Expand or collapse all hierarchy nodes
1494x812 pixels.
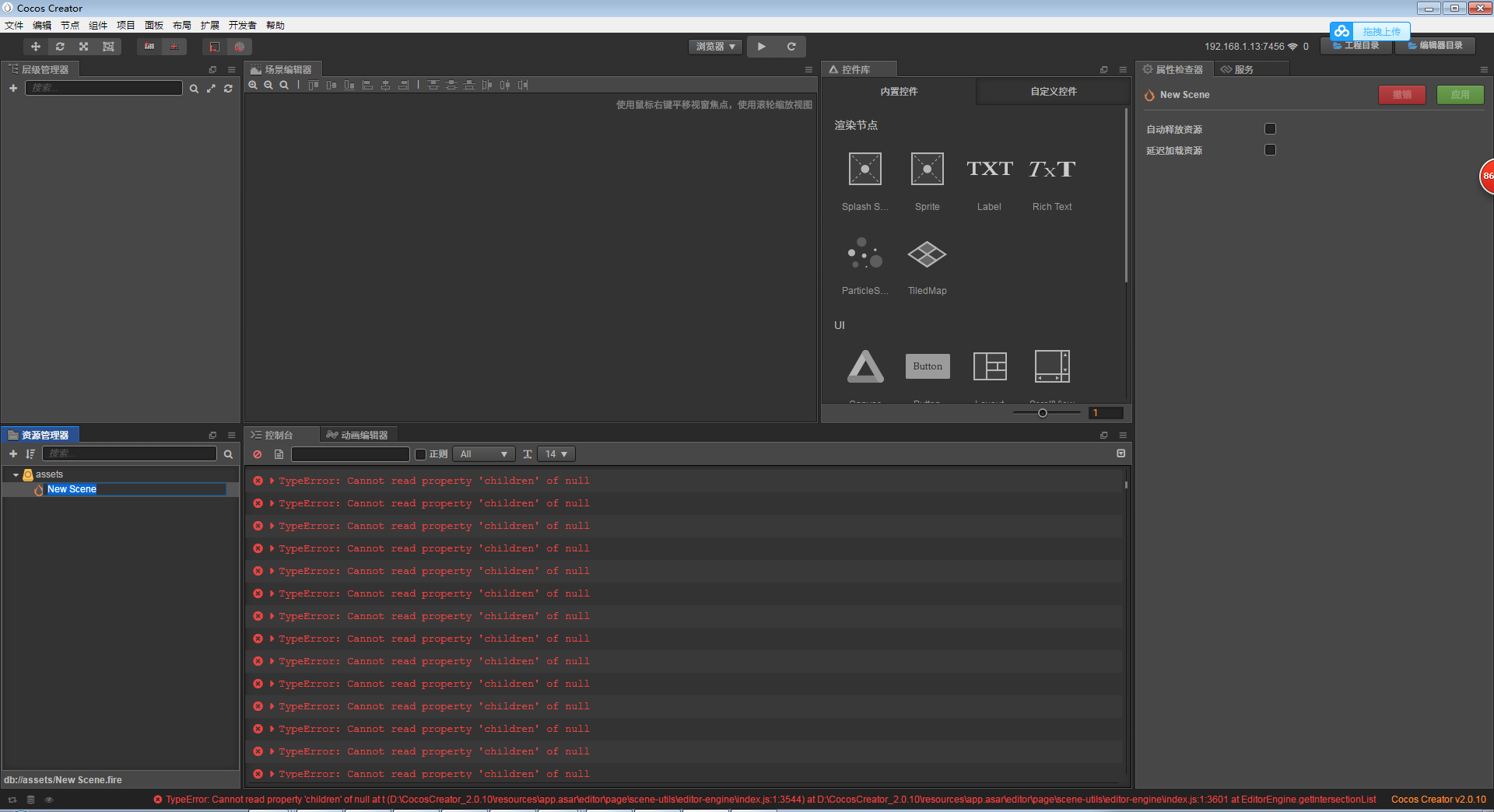tap(211, 89)
